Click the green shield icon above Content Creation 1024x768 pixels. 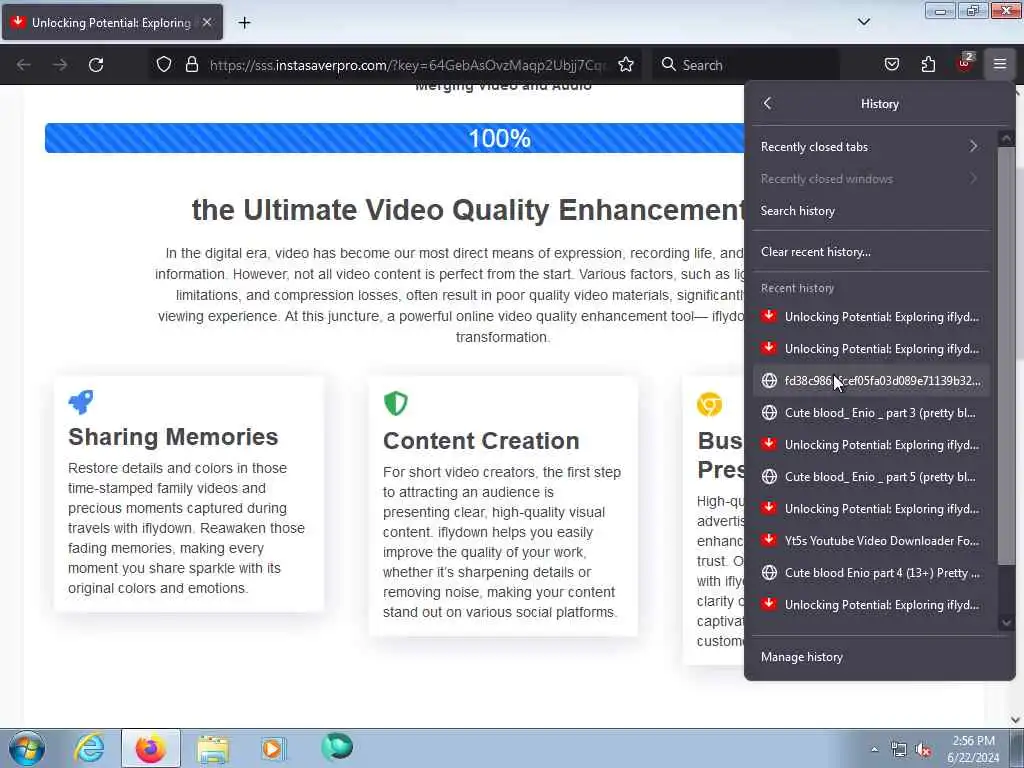tap(396, 404)
